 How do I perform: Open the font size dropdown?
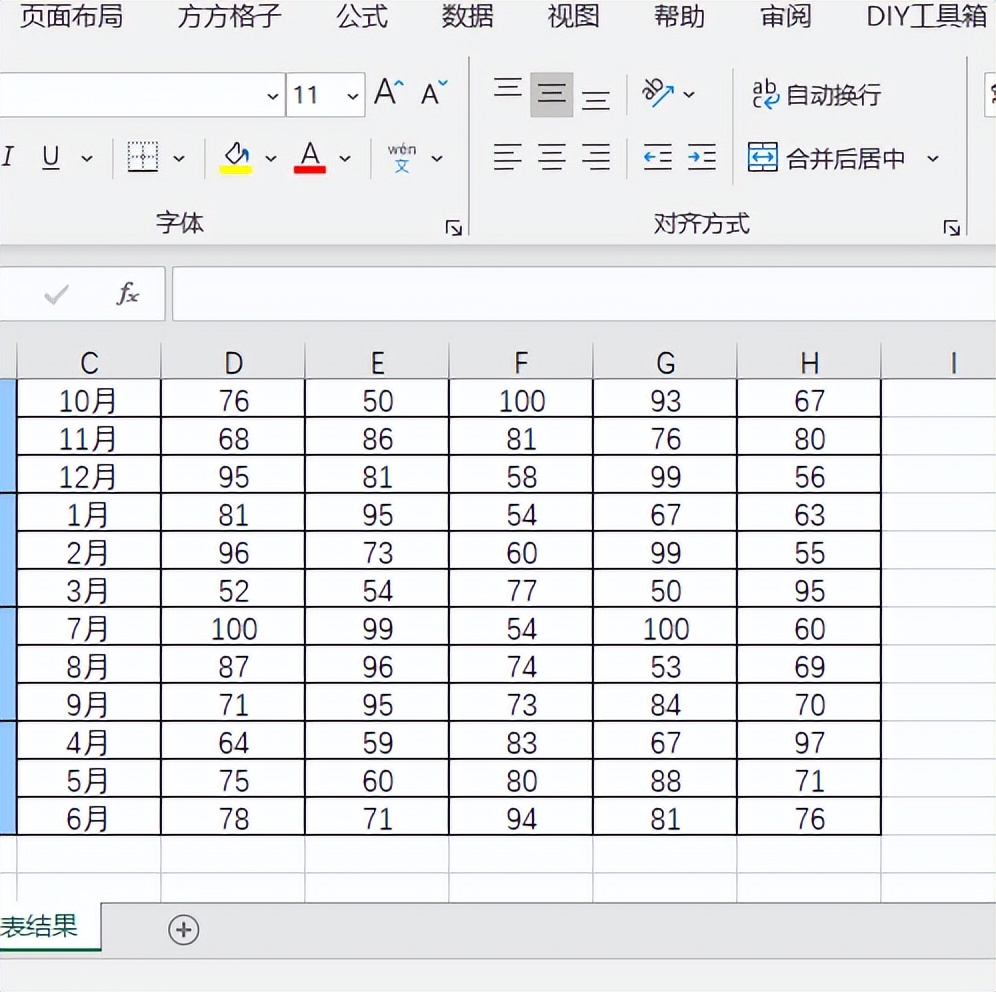pyautogui.click(x=352, y=96)
